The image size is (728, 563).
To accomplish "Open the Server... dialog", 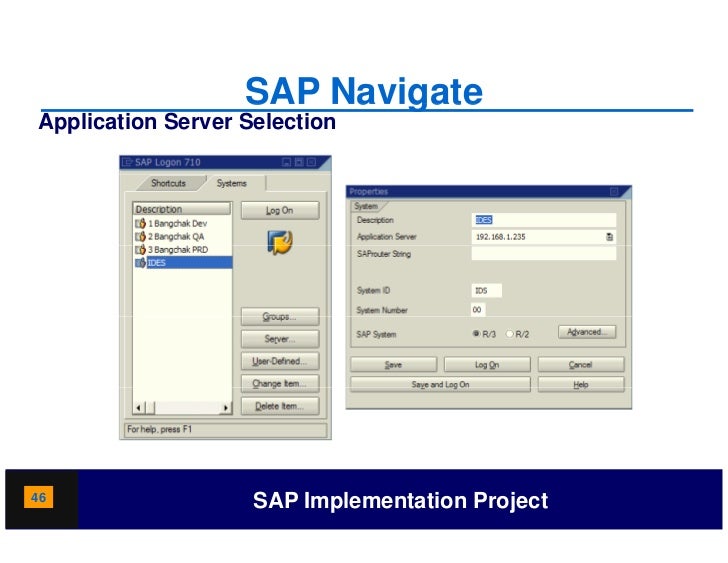I will 280,339.
